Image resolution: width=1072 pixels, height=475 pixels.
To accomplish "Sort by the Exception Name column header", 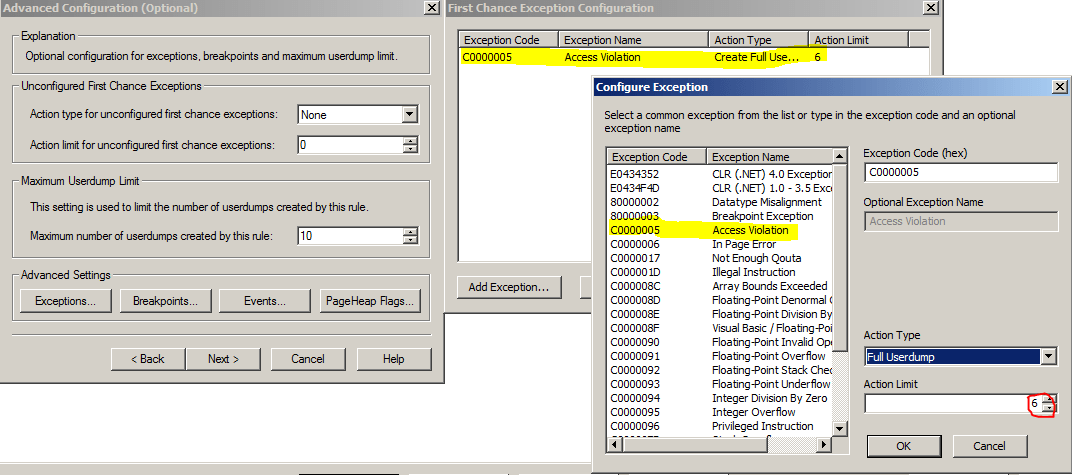I will 770,157.
